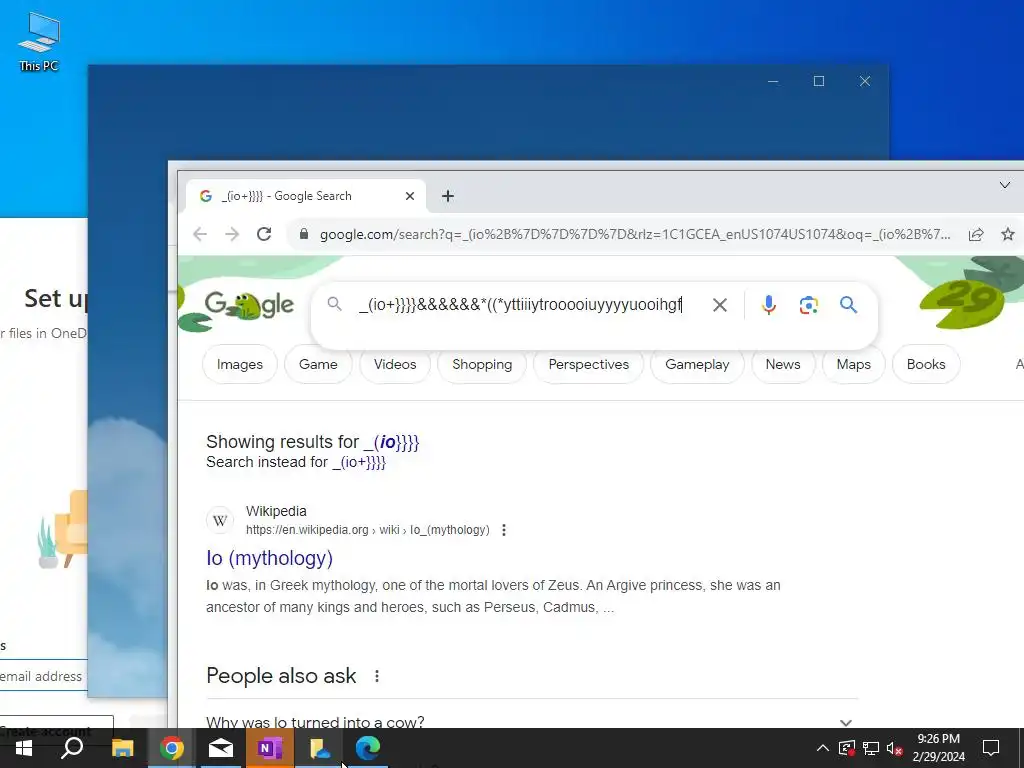Open the Io (mythology) Wikipedia link
This screenshot has height=768, width=1024.
[x=270, y=558]
